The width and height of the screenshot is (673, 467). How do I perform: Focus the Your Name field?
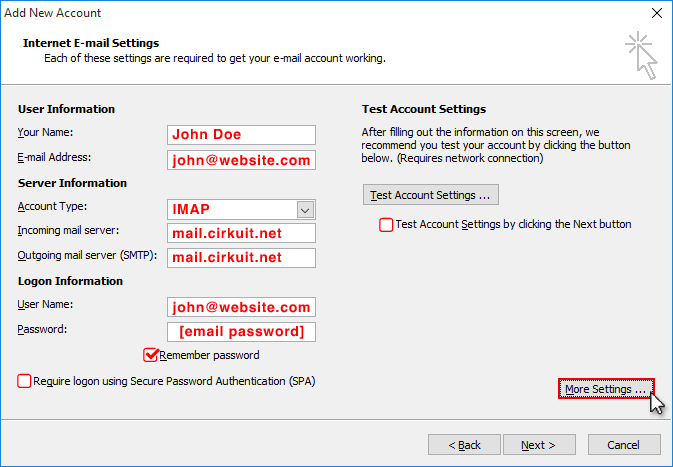click(241, 135)
